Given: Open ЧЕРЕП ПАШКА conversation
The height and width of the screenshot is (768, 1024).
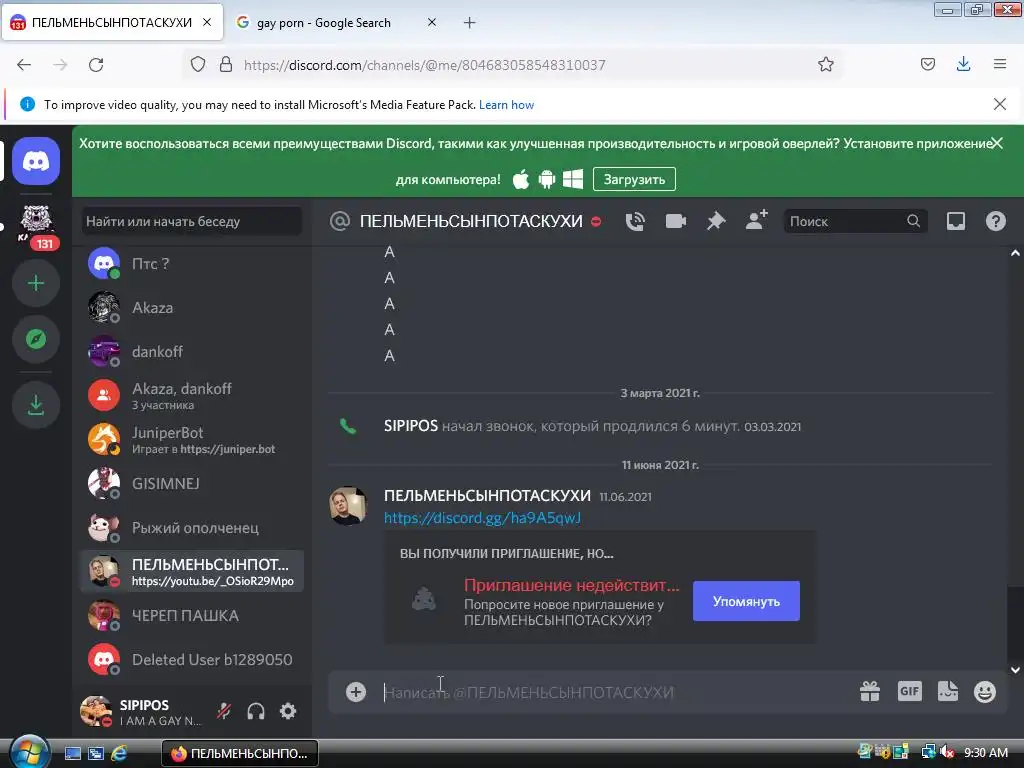Looking at the screenshot, I should click(192, 615).
